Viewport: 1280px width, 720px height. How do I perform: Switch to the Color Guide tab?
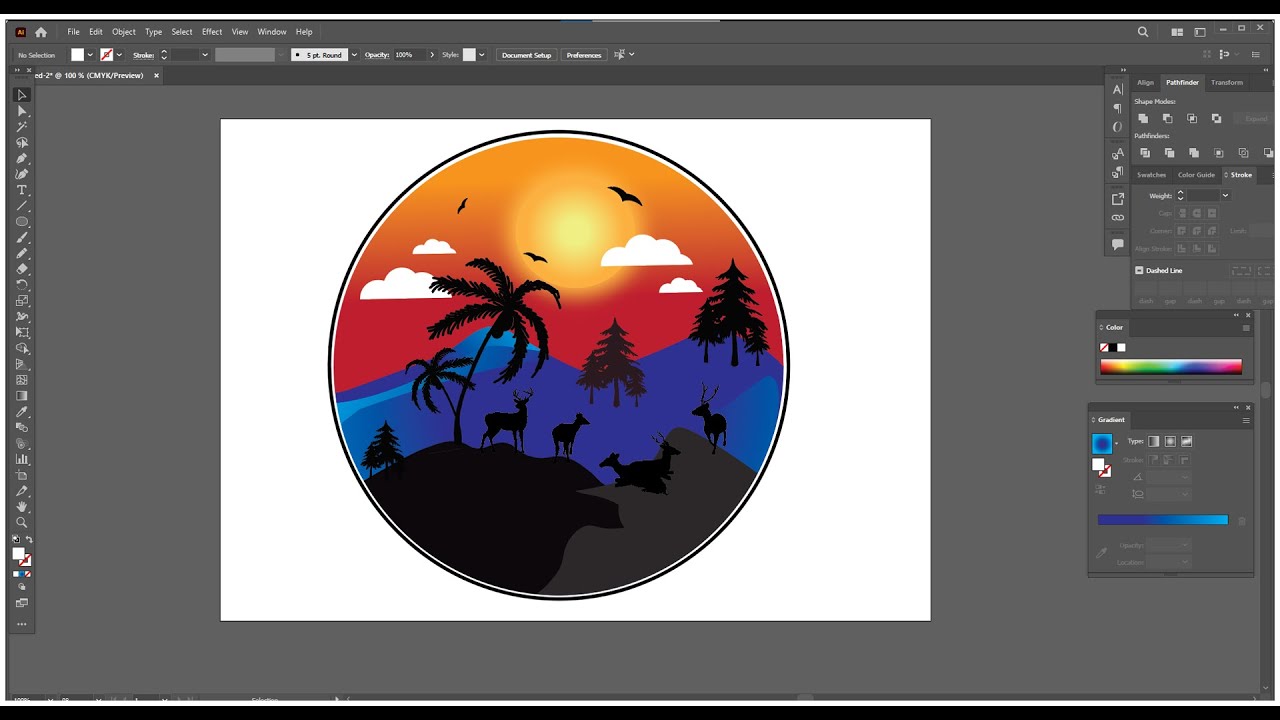1196,175
